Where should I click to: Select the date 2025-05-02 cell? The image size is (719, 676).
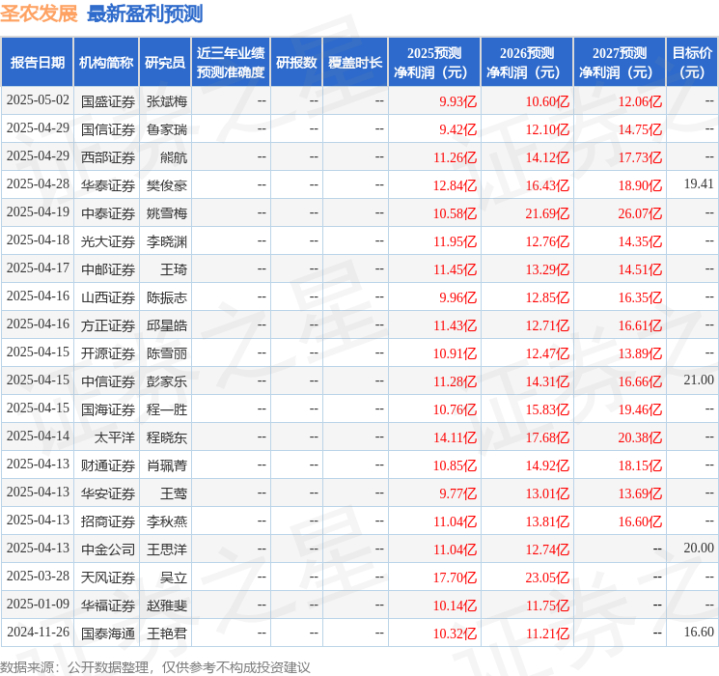[x=38, y=100]
